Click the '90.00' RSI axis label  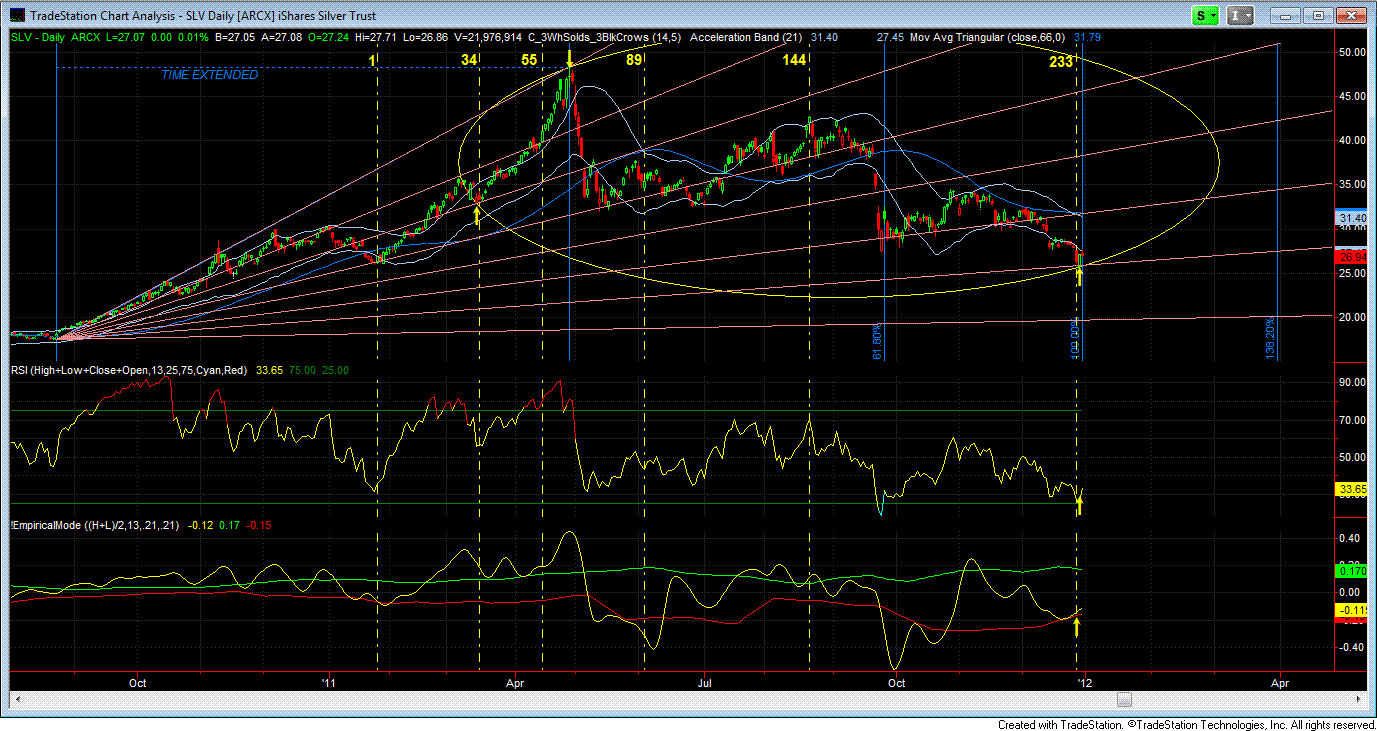[1353, 383]
